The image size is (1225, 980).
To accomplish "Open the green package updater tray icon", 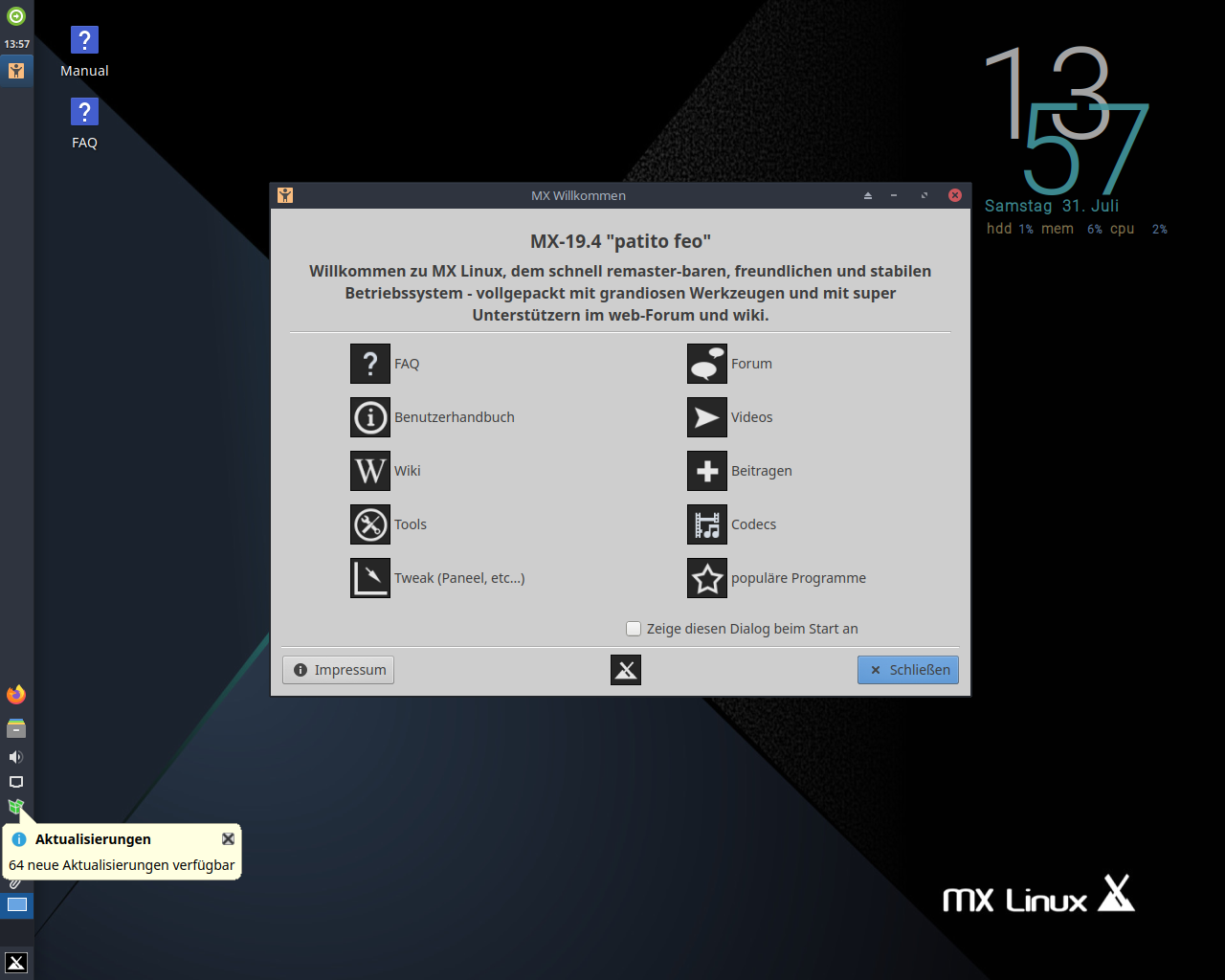I will [16, 807].
